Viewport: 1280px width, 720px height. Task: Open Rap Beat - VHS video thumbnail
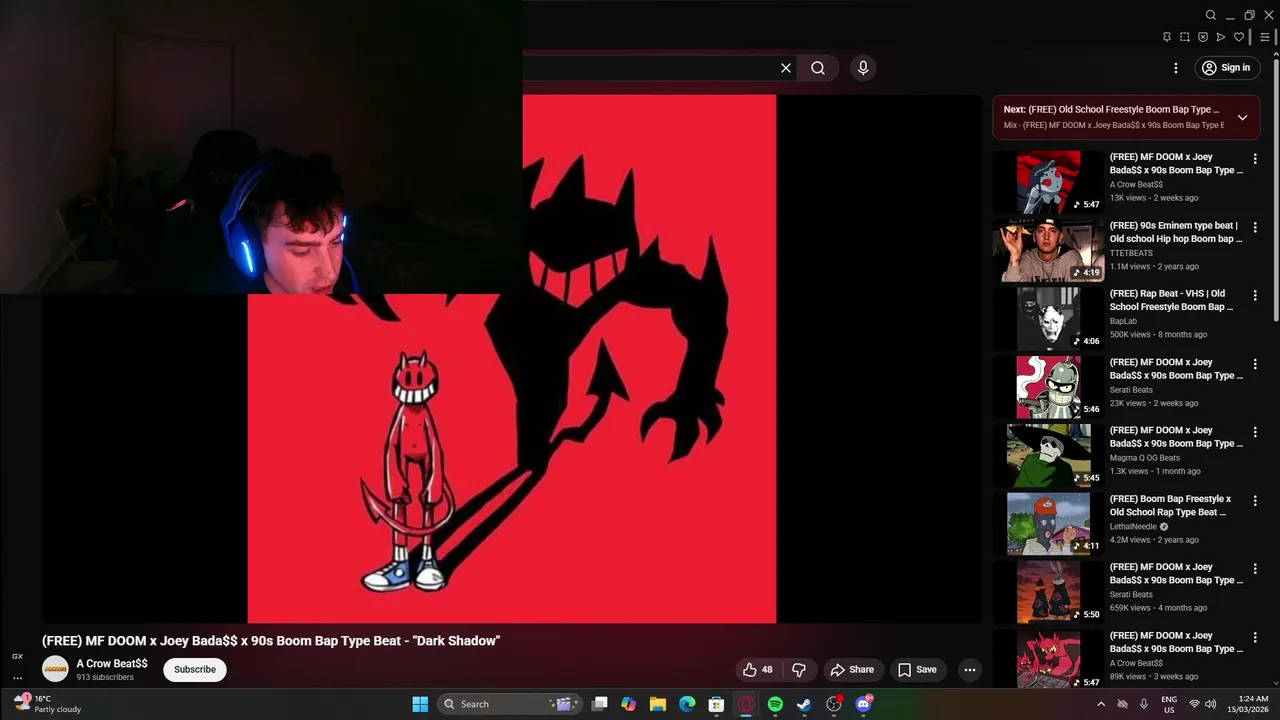coord(1048,318)
